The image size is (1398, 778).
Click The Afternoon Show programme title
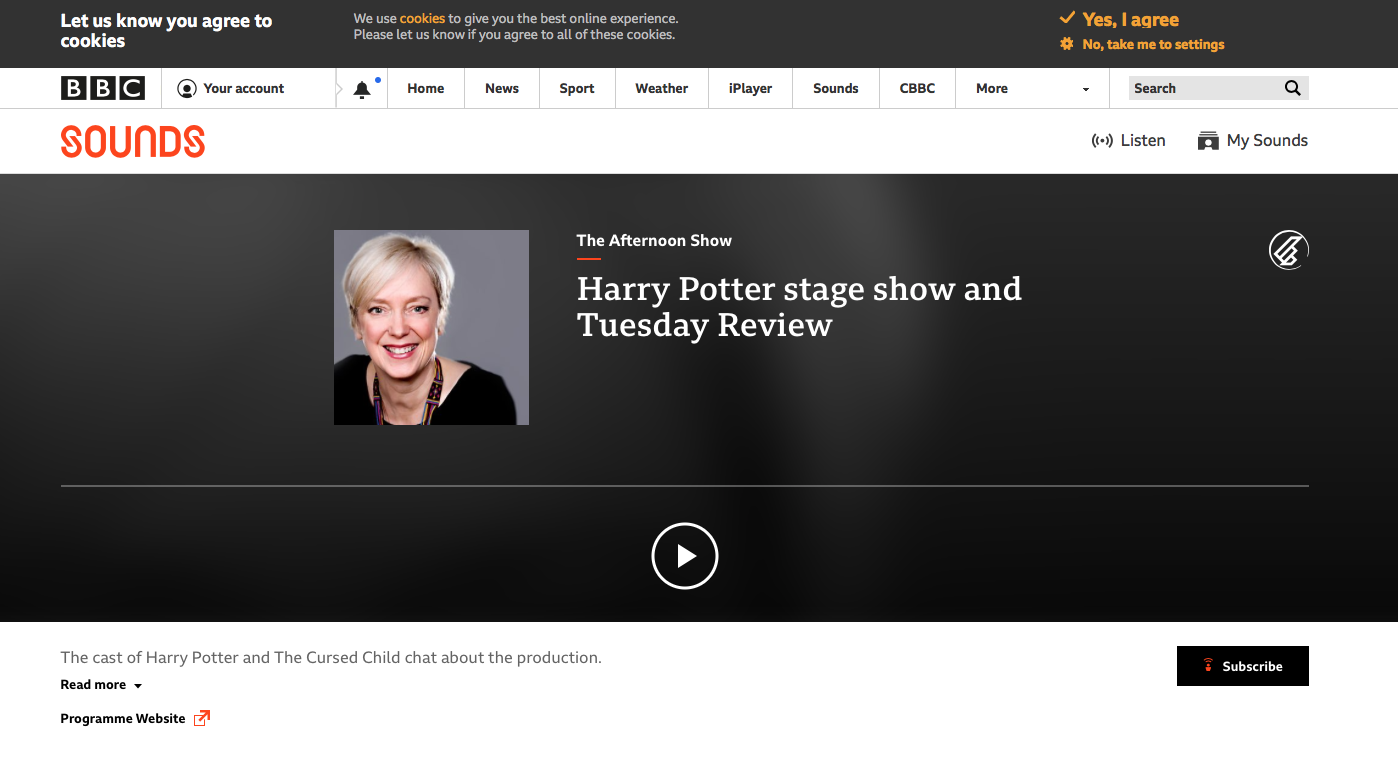654,240
